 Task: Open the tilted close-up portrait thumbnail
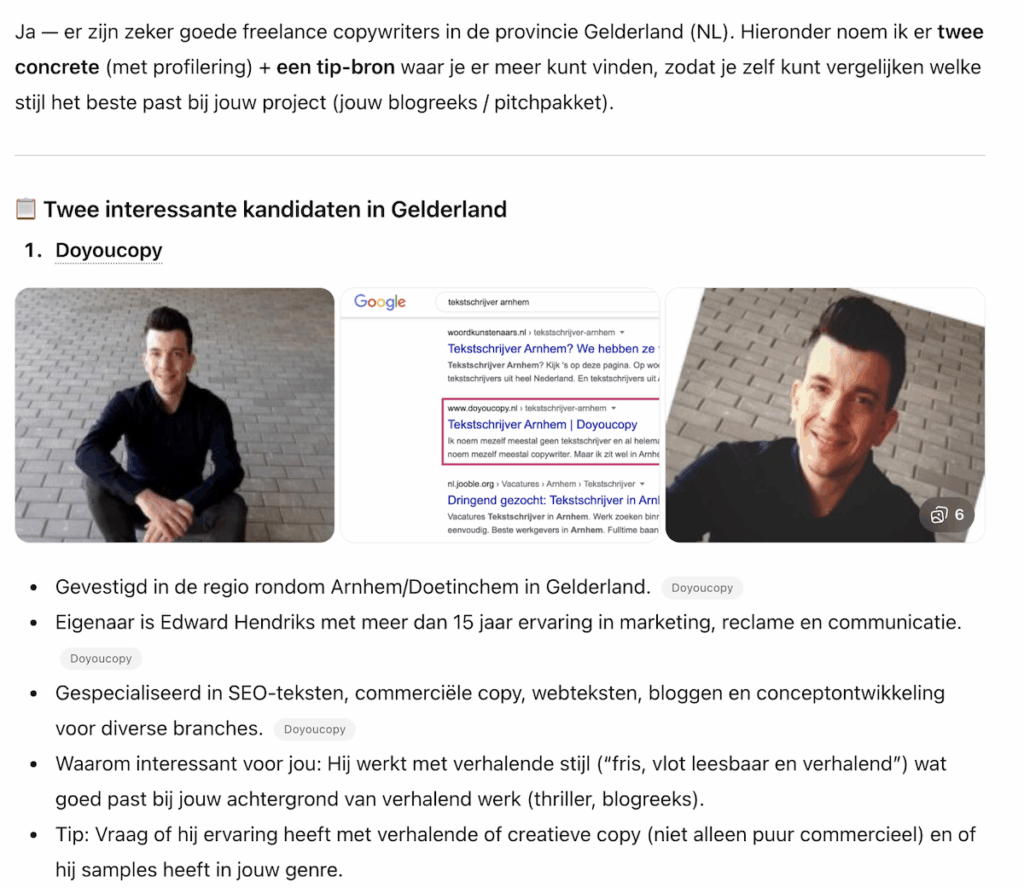[x=825, y=415]
